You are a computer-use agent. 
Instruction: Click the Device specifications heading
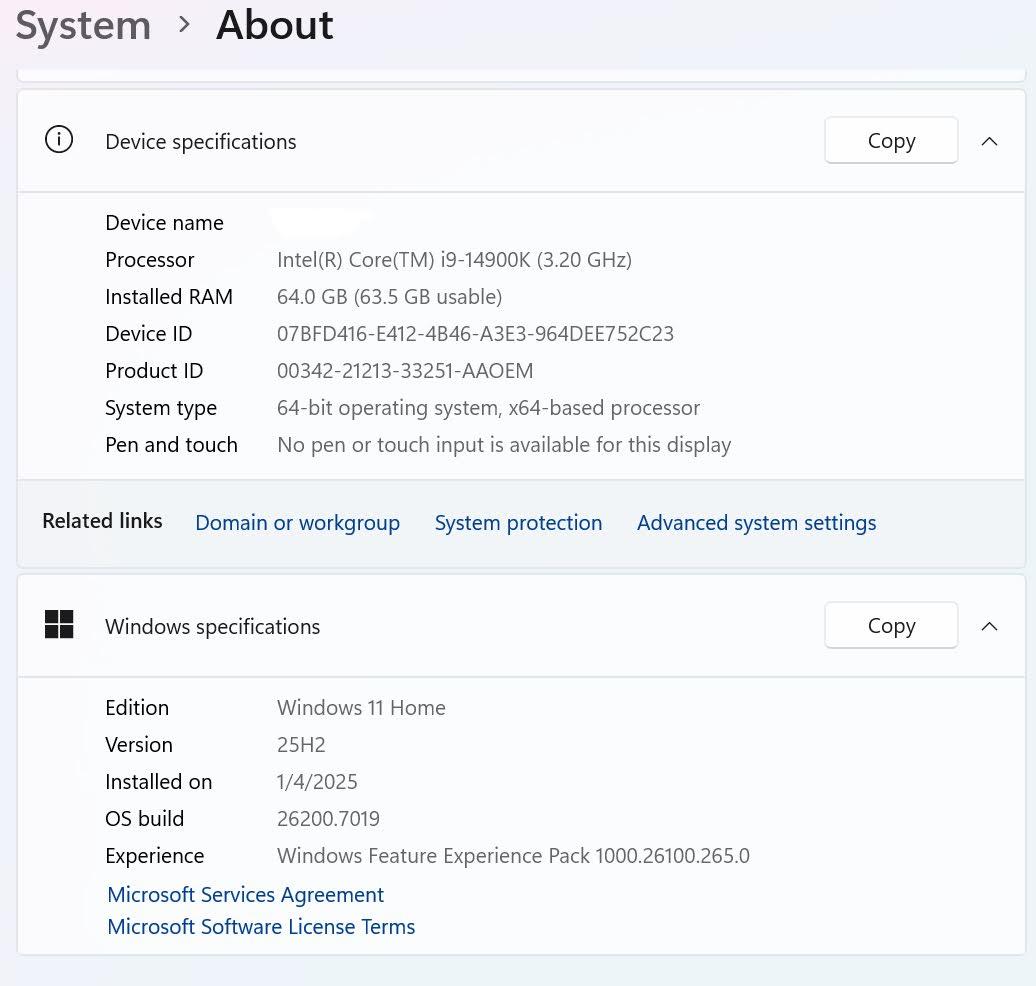(200, 142)
